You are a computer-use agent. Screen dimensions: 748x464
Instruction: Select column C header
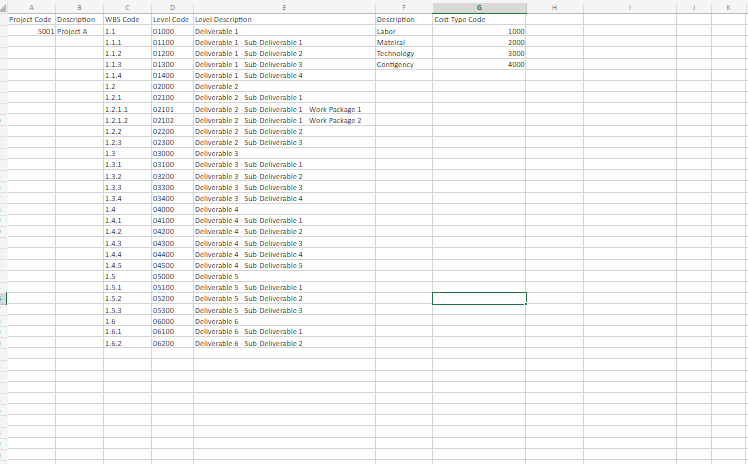tap(127, 7)
